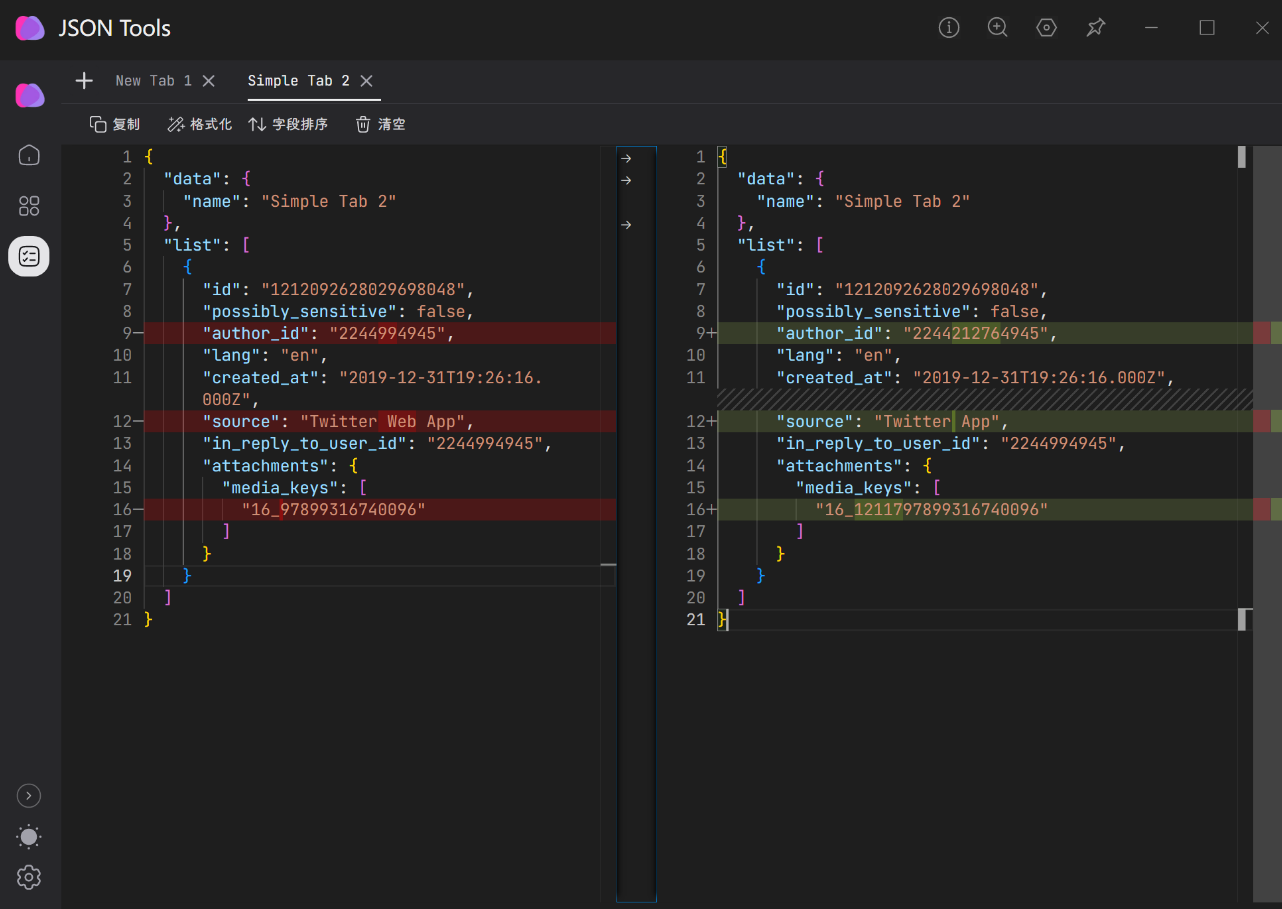Click the 复制 copy button
Image resolution: width=1282 pixels, height=909 pixels.
(114, 124)
